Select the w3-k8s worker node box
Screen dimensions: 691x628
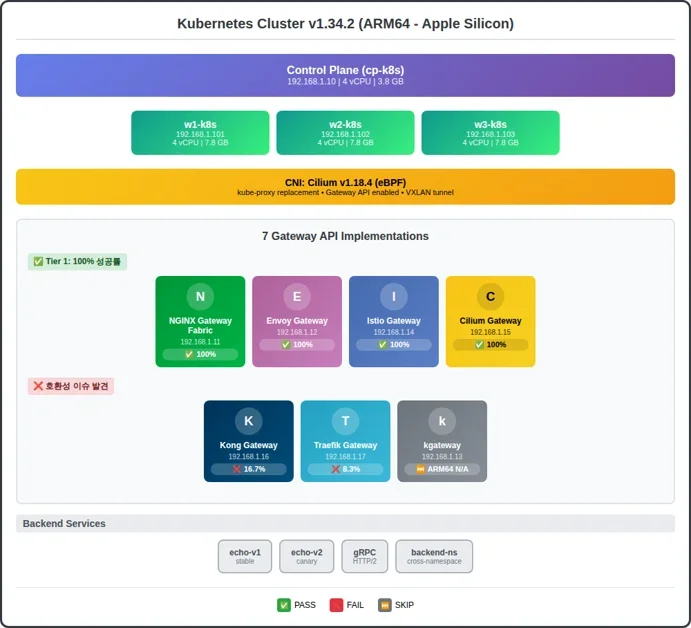click(x=490, y=133)
